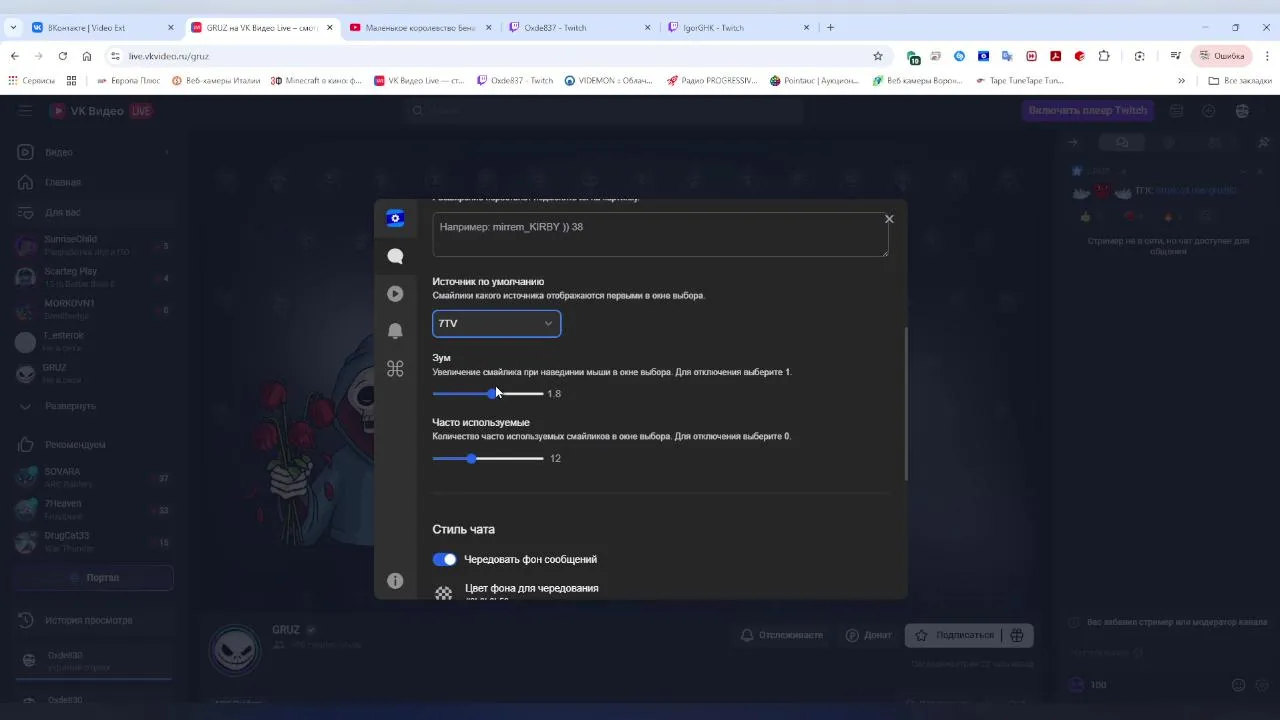The width and height of the screenshot is (1280, 720).
Task: Open the Европа Плюс bookmark
Action: (x=128, y=80)
